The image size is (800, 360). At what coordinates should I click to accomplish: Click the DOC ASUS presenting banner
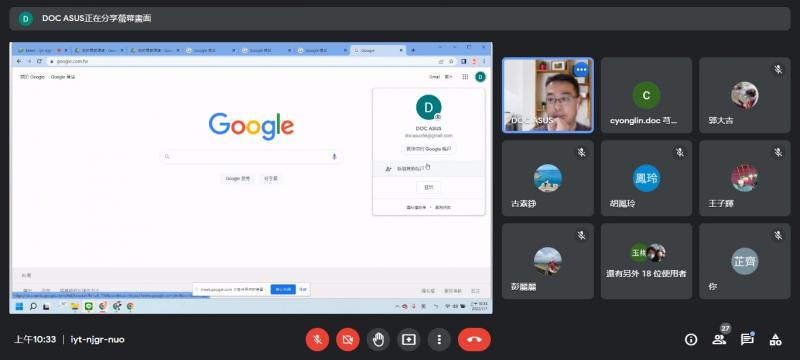click(400, 19)
